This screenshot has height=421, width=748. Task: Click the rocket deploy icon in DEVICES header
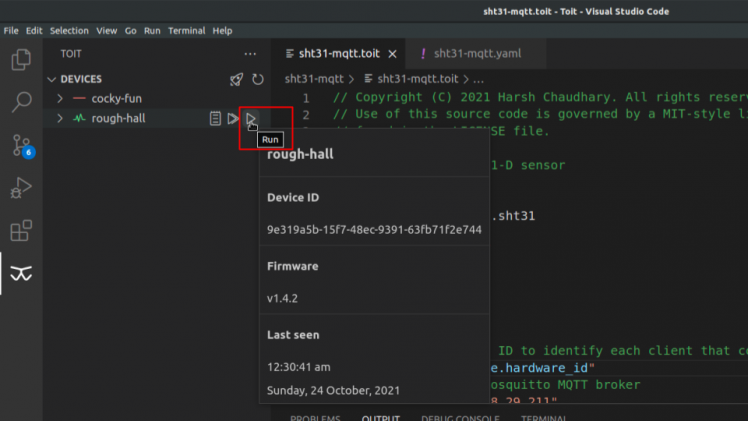[x=236, y=79]
